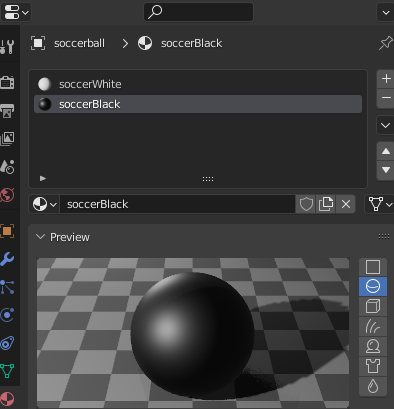Select the soccerBlack material slot
The width and height of the screenshot is (394, 409).
click(198, 104)
